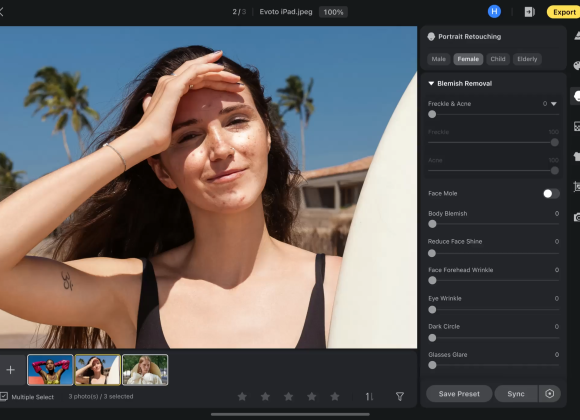The width and height of the screenshot is (580, 420).
Task: Switch to the Elderly tab
Action: (527, 59)
